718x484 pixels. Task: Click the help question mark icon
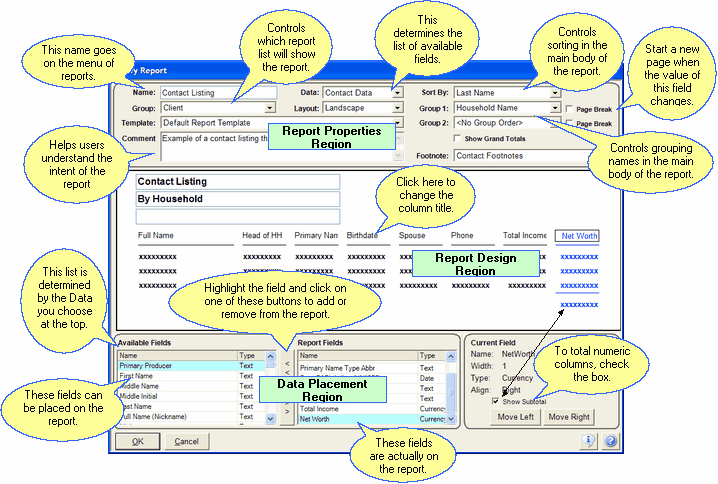point(608,440)
